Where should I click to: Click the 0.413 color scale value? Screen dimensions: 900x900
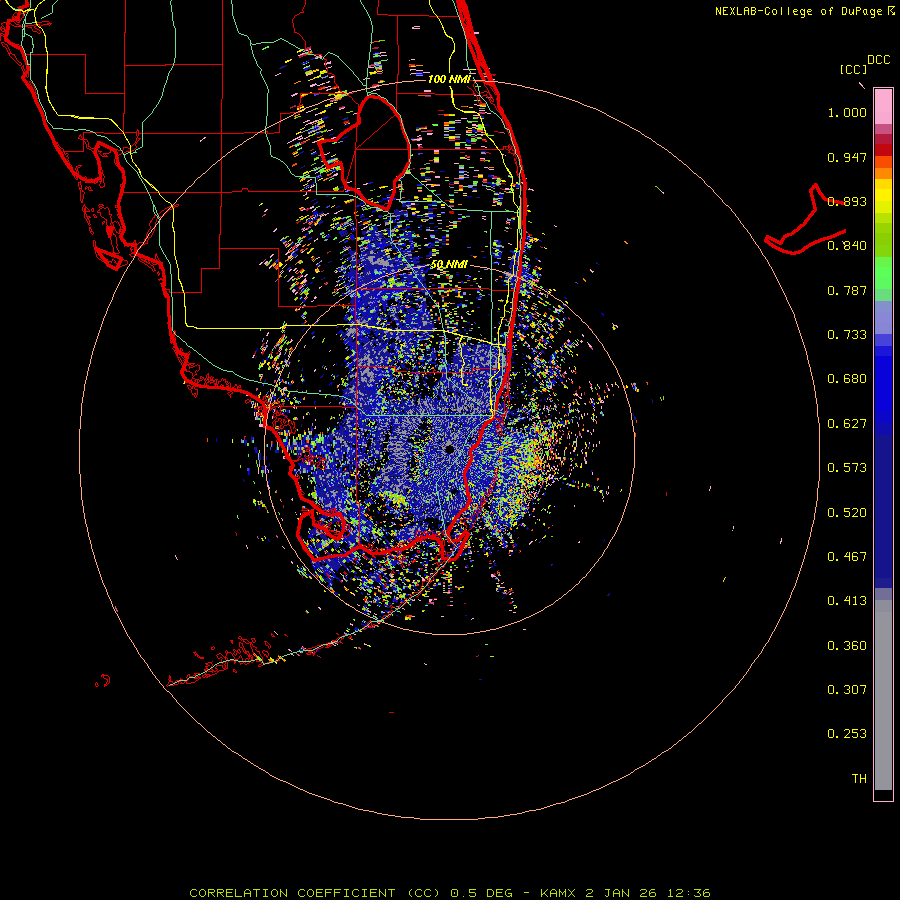tap(847, 601)
